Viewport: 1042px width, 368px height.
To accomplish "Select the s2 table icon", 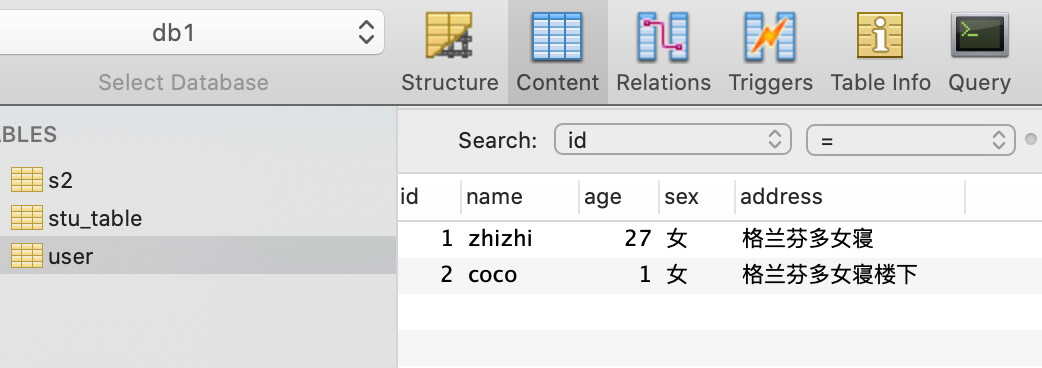I will (x=27, y=179).
